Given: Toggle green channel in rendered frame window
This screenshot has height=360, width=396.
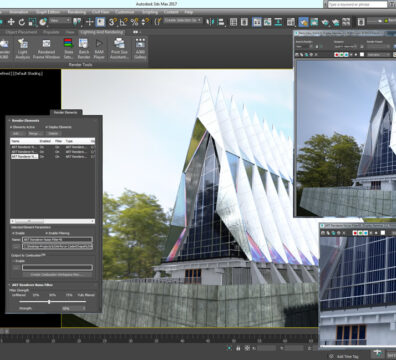Looking at the screenshot, I should coord(342,55).
